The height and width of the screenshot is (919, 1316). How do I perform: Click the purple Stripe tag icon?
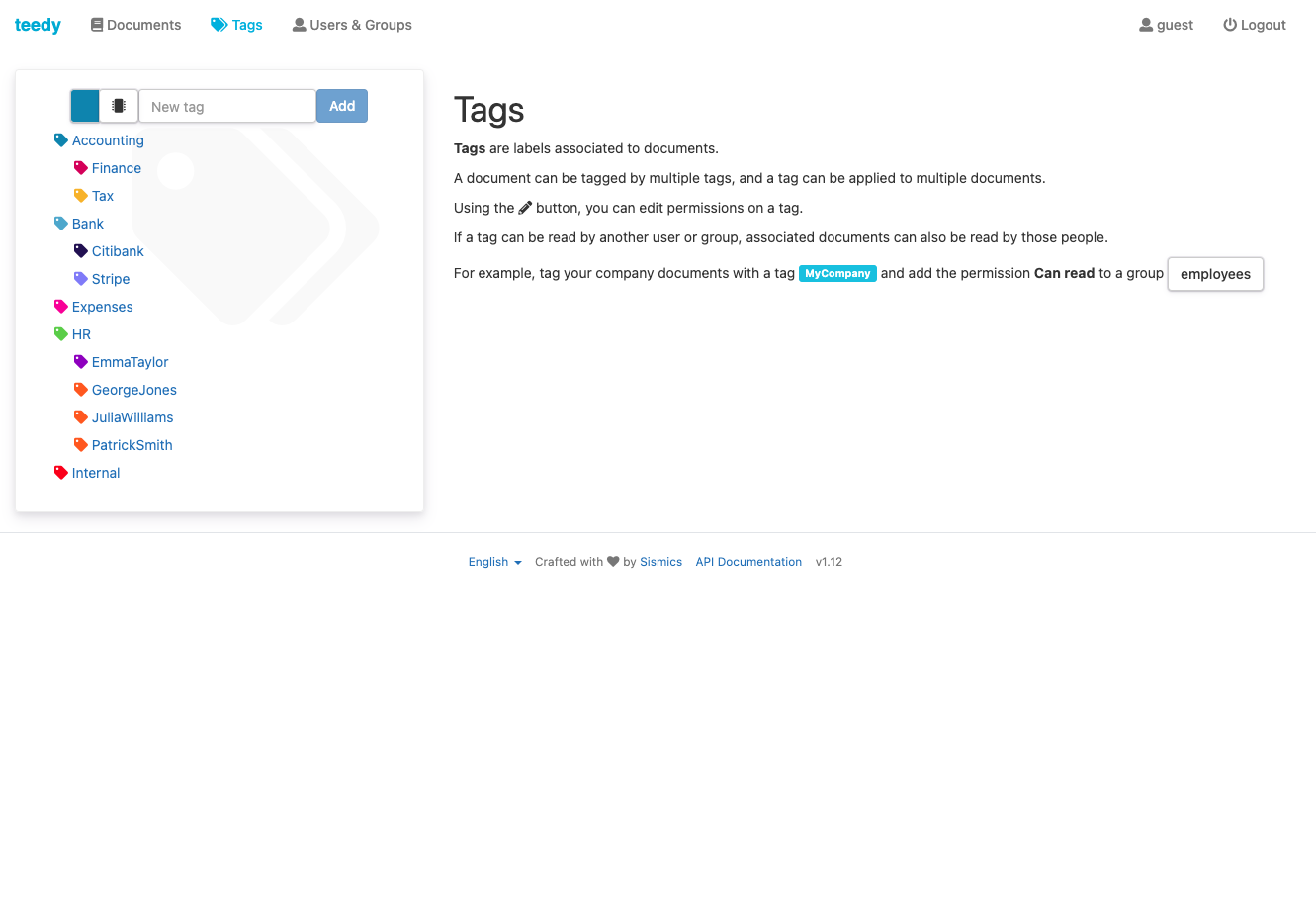click(x=81, y=279)
